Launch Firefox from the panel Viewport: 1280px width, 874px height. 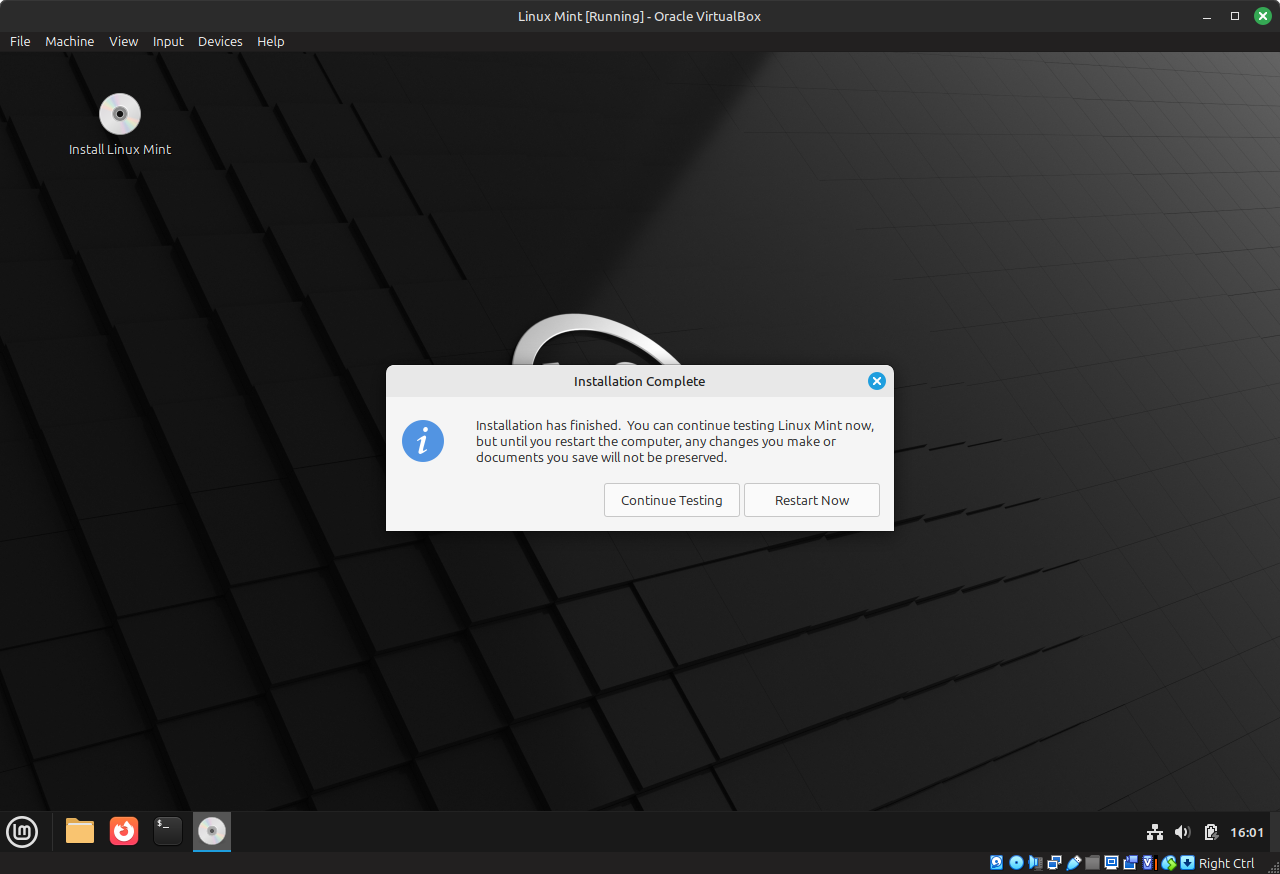124,831
